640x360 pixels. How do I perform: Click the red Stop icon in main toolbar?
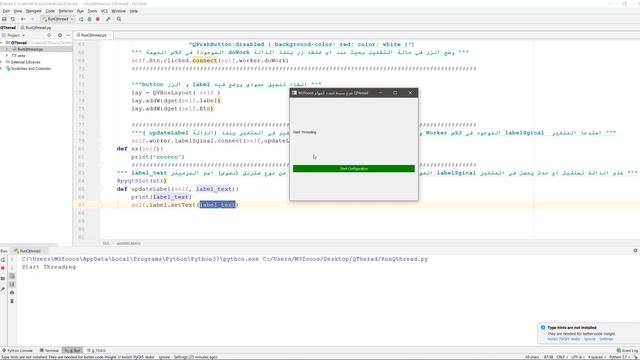[x=98, y=19]
